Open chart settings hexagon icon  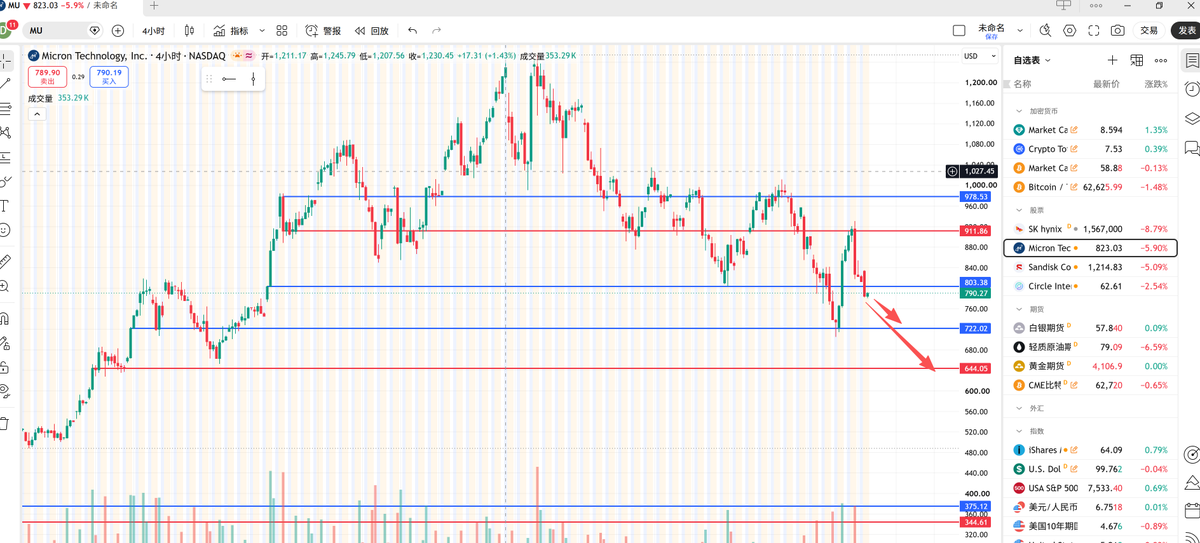coord(1070,31)
